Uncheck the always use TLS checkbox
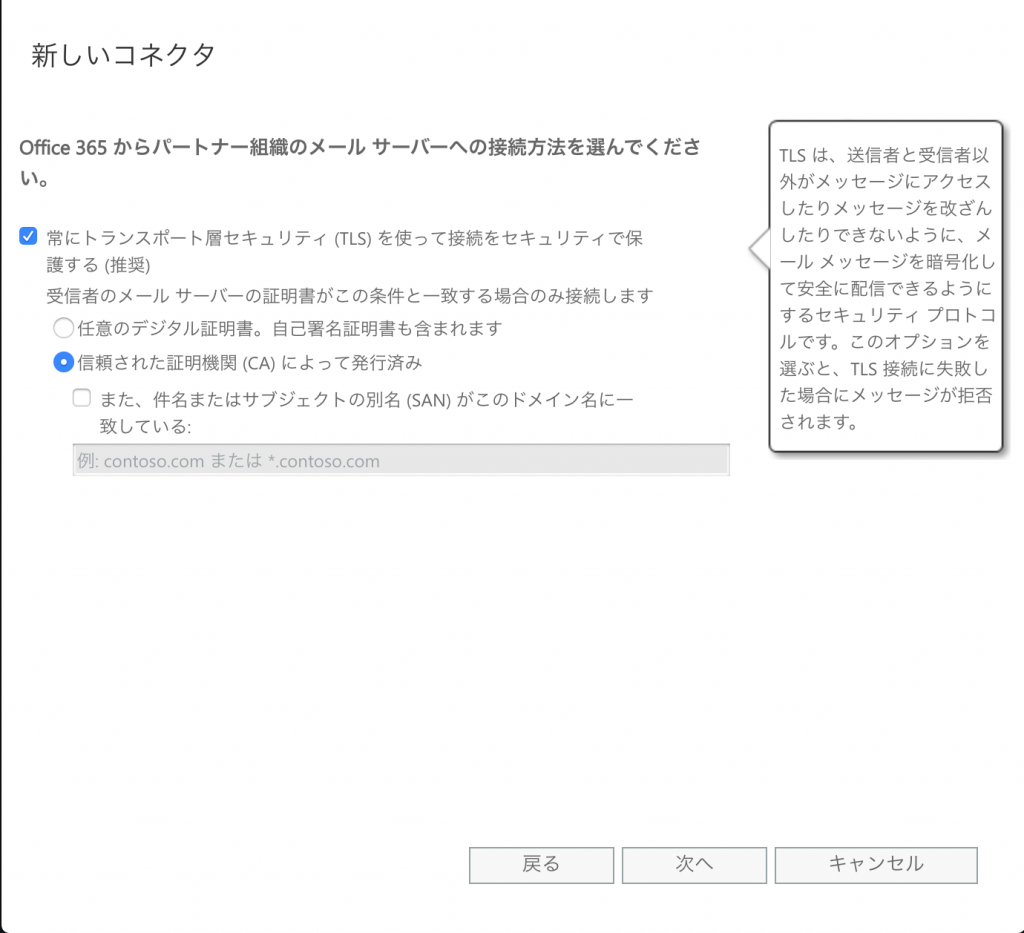Viewport: 1024px width, 933px height. pos(28,236)
